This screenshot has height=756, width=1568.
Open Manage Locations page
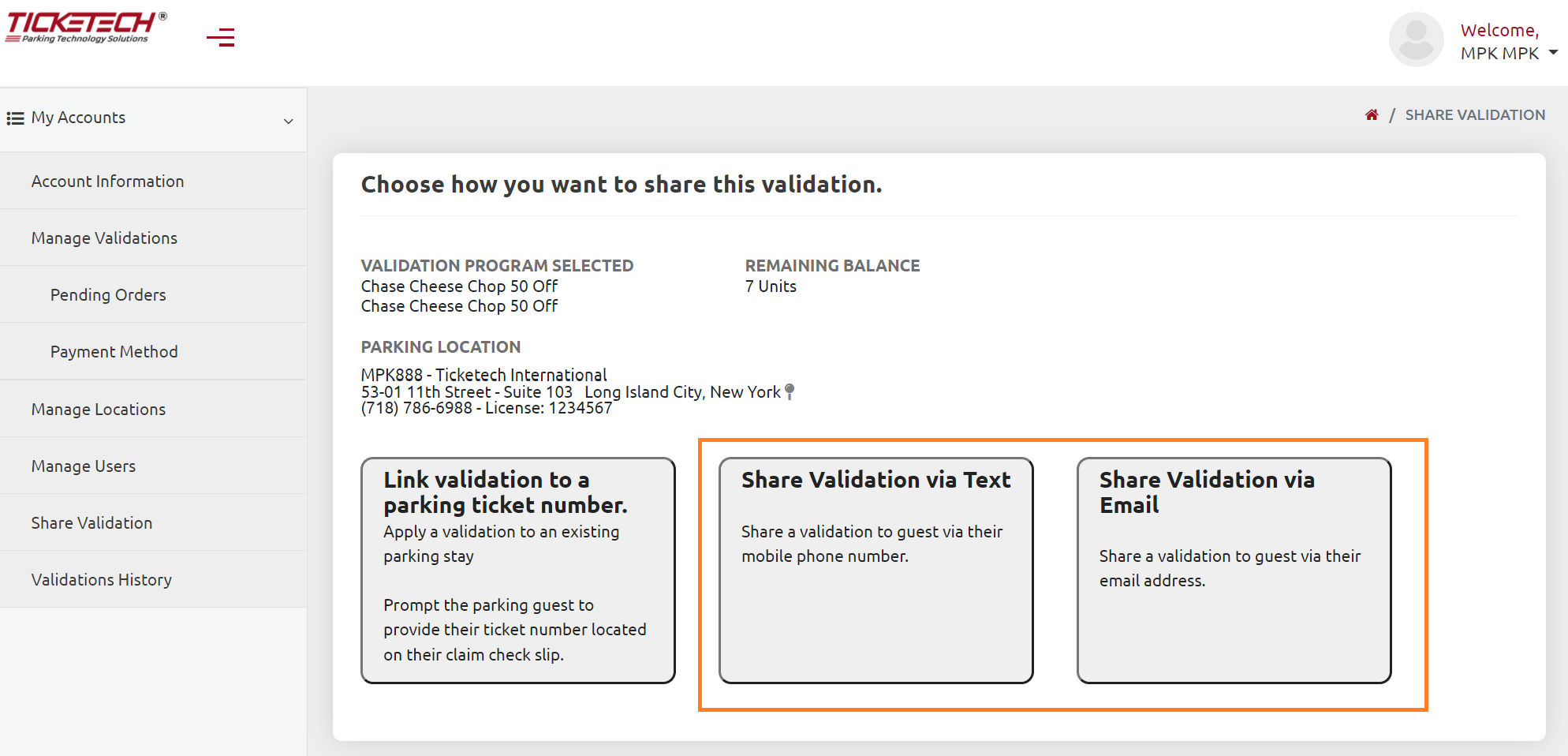[153, 409]
